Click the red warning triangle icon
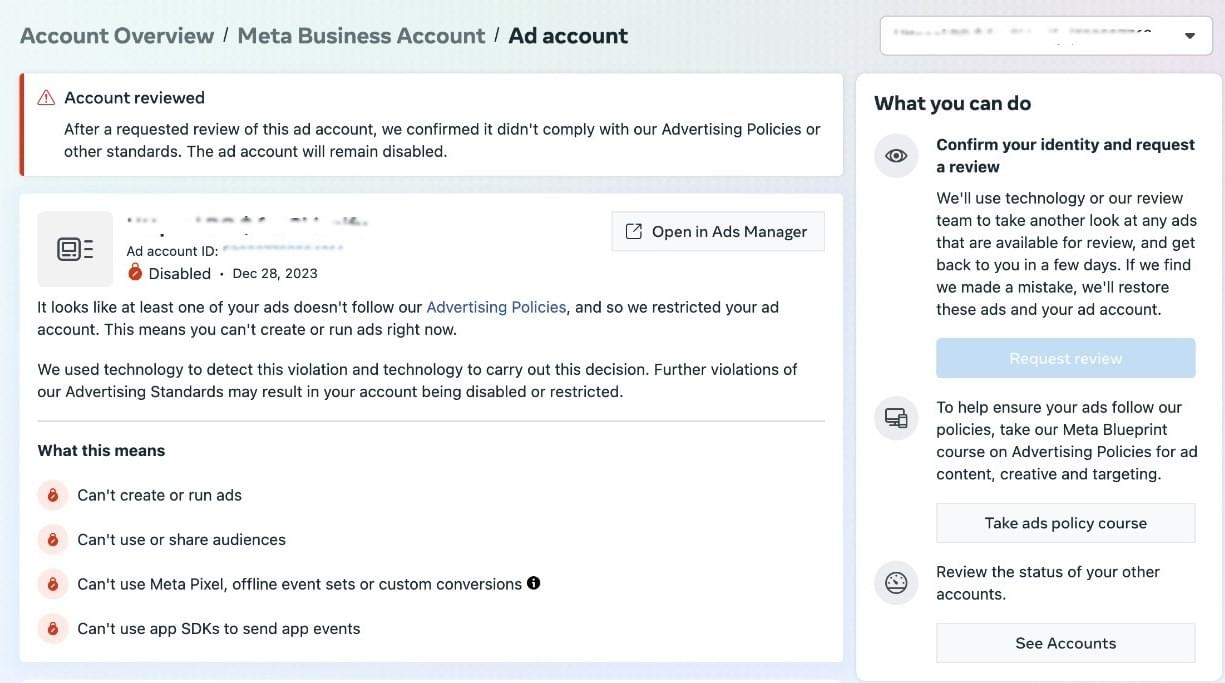 click(46, 98)
